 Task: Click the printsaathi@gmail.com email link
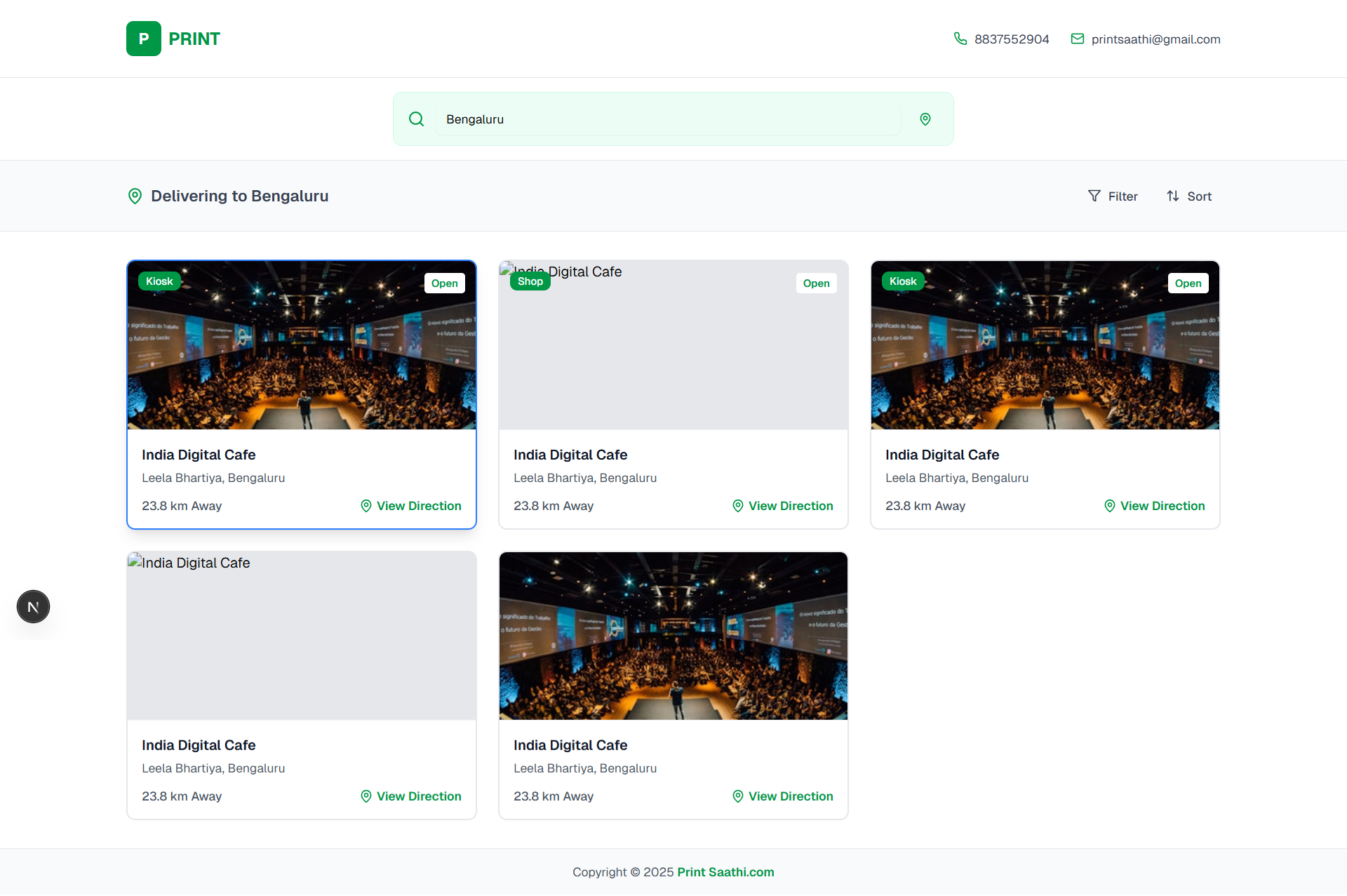pyautogui.click(x=1155, y=39)
